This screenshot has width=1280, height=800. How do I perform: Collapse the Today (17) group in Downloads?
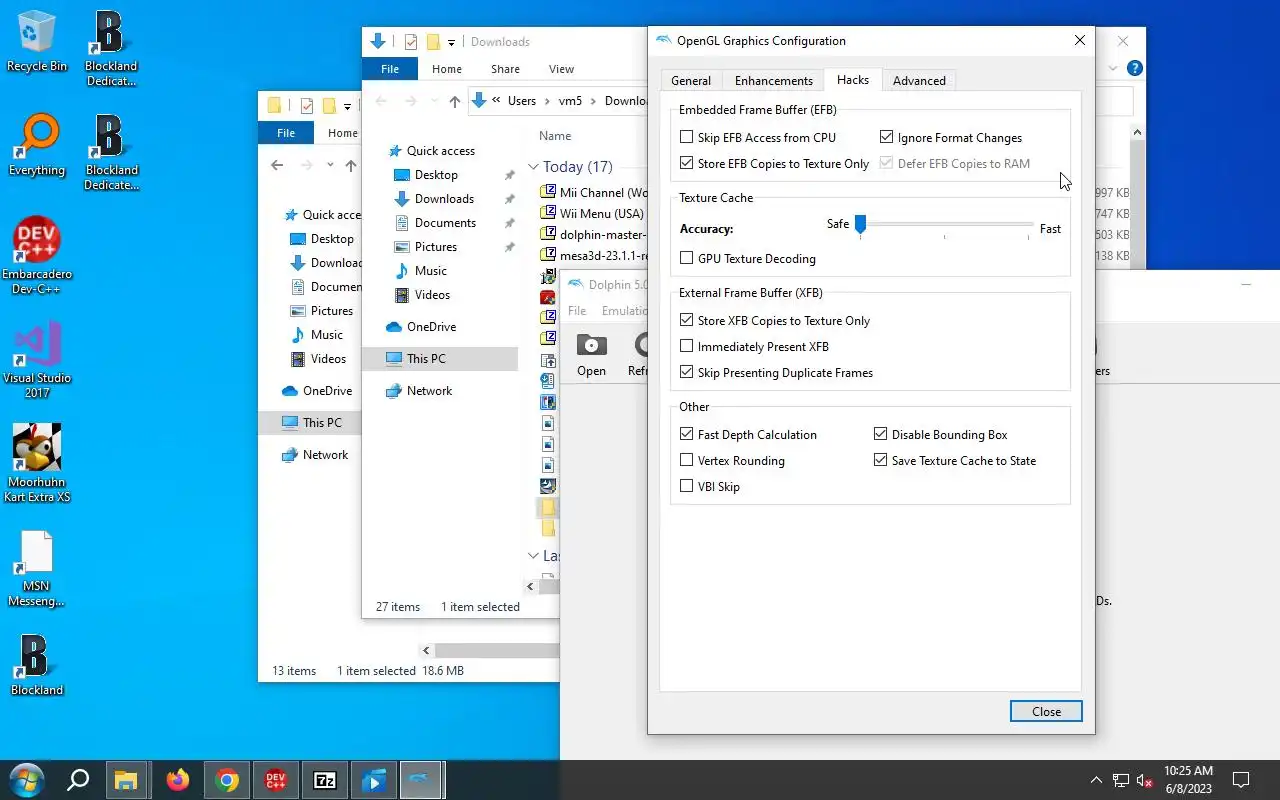coord(534,167)
